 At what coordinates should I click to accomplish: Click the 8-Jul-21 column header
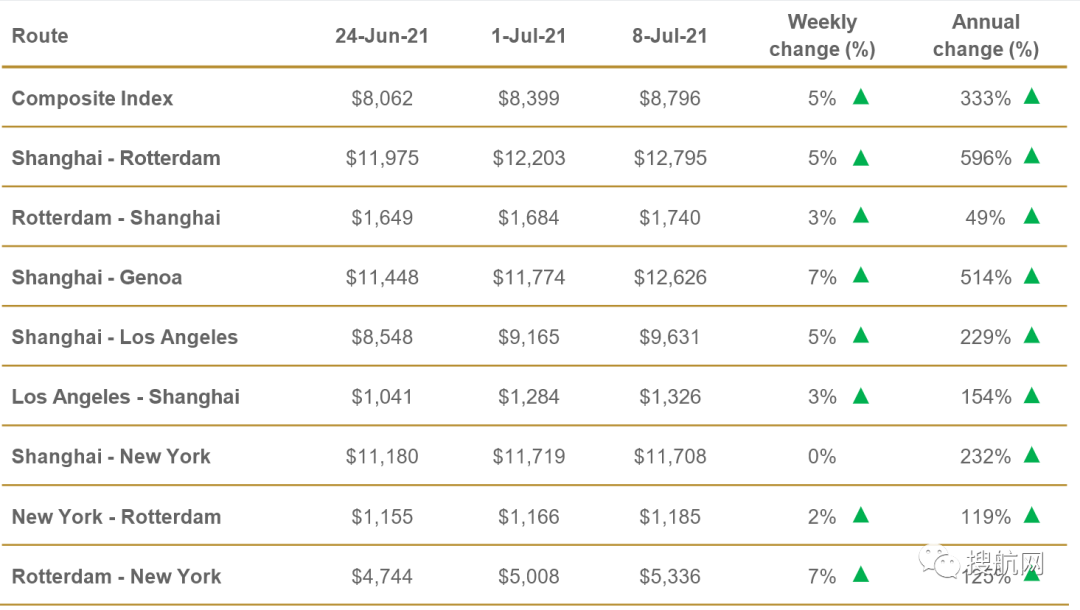(x=669, y=36)
